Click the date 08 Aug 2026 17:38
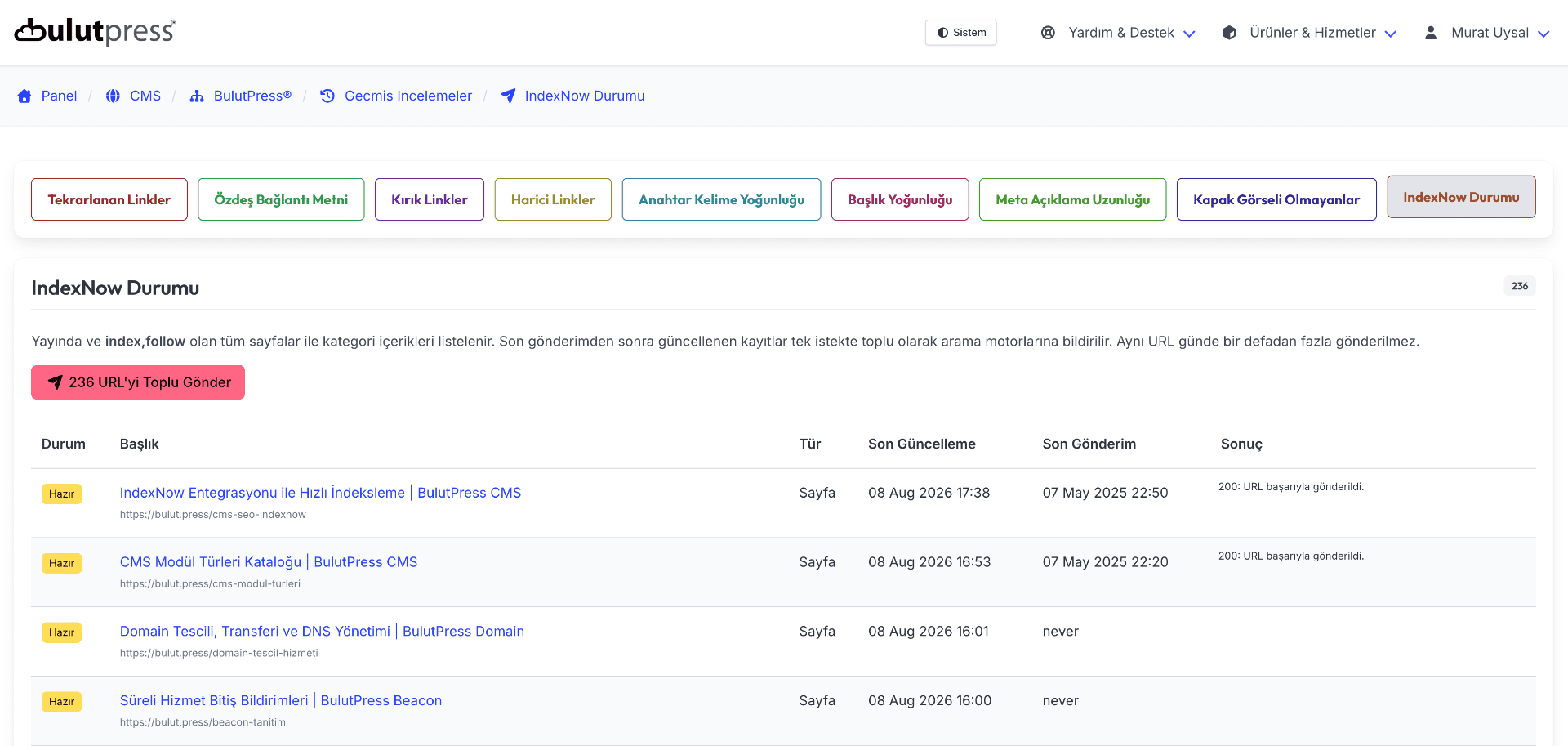Screen dimensions: 1568x746 pos(929,493)
